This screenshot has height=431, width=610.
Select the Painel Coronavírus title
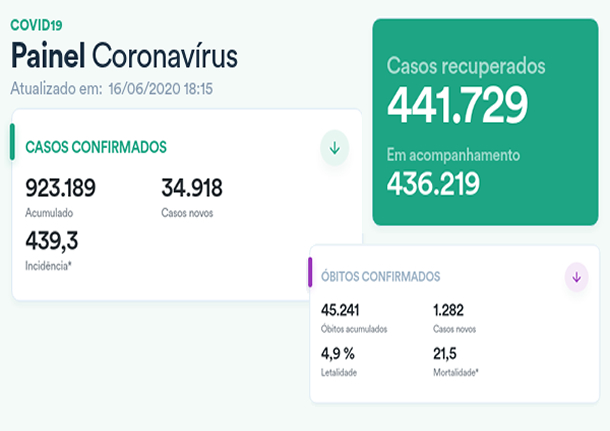pyautogui.click(x=124, y=55)
